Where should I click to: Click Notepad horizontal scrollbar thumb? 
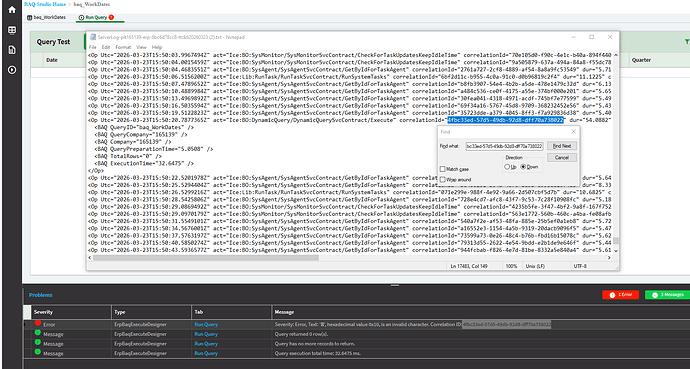coord(206,258)
